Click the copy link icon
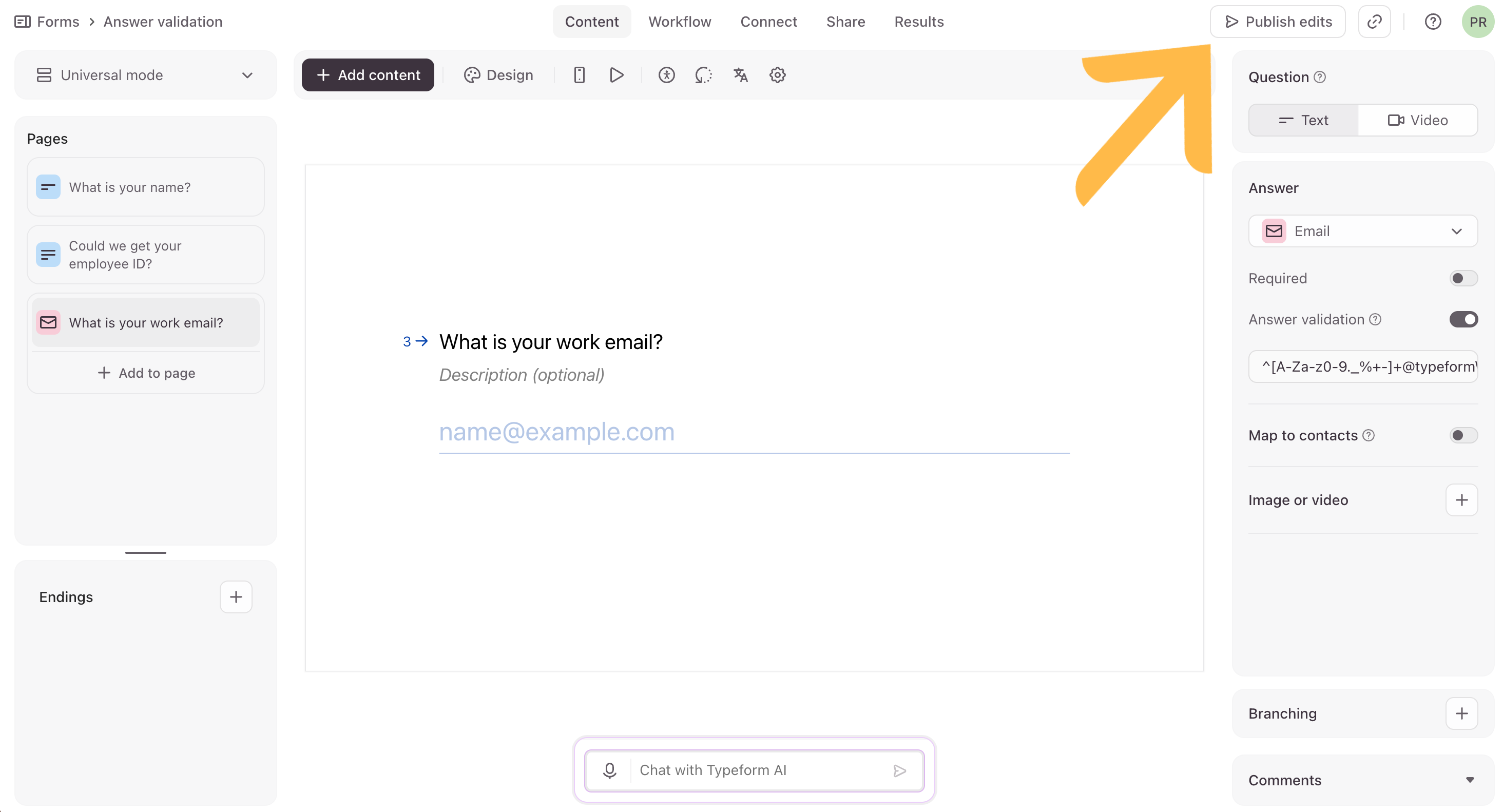Image resolution: width=1503 pixels, height=812 pixels. [x=1374, y=22]
